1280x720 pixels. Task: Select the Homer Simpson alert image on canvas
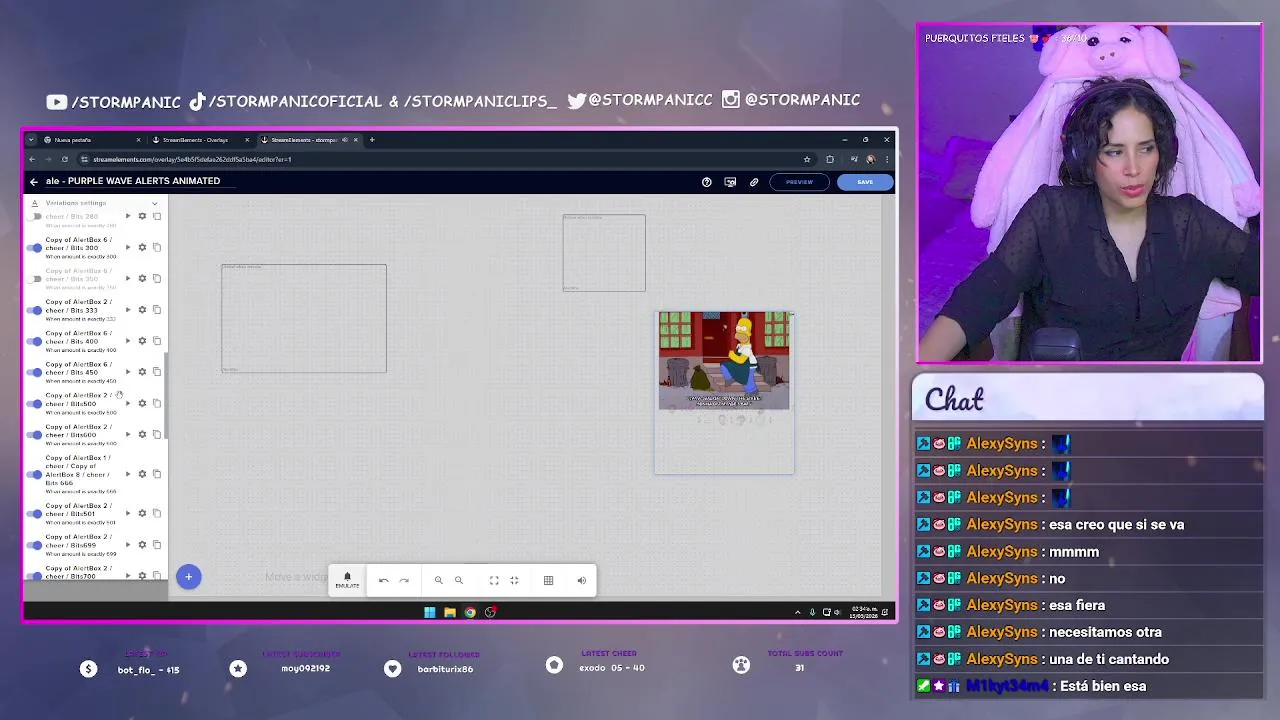coord(724,360)
